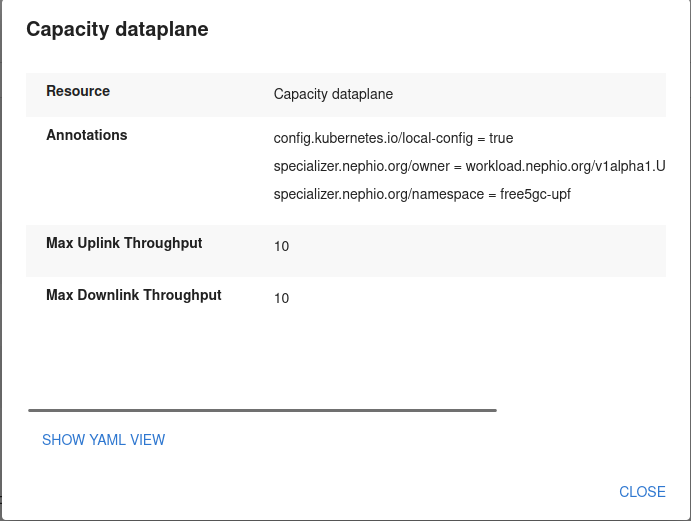Click the 'free5gc-upf' namespace value
The width and height of the screenshot is (691, 521).
pyautogui.click(x=535, y=194)
